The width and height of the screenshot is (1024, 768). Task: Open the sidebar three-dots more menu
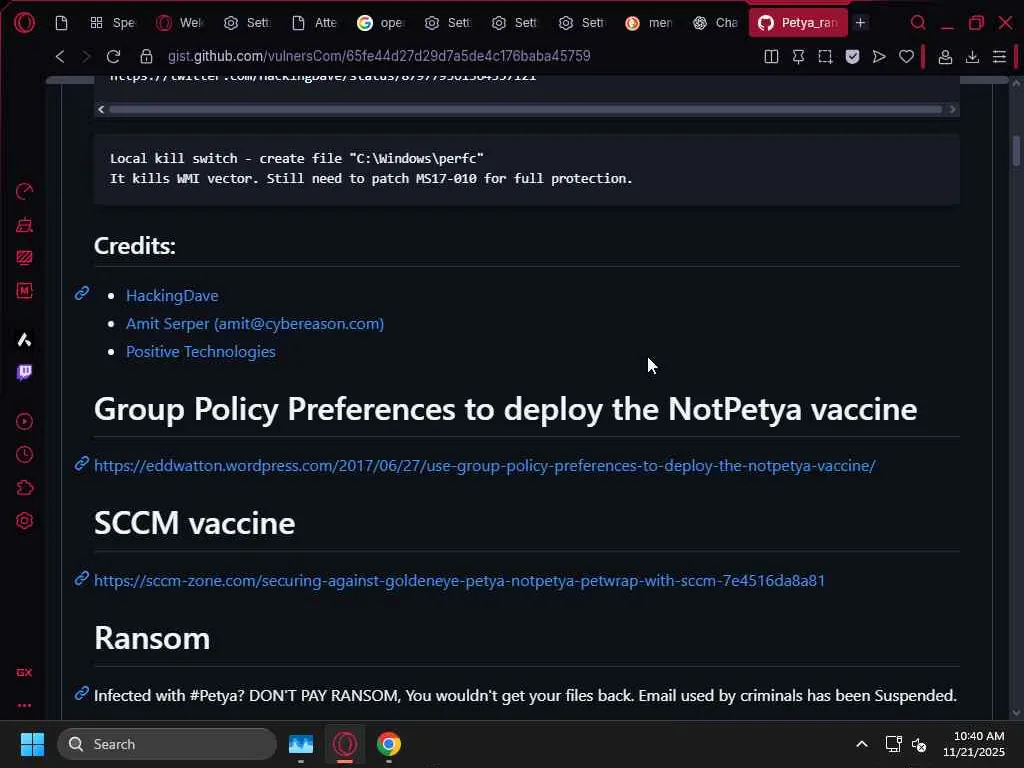click(x=24, y=705)
